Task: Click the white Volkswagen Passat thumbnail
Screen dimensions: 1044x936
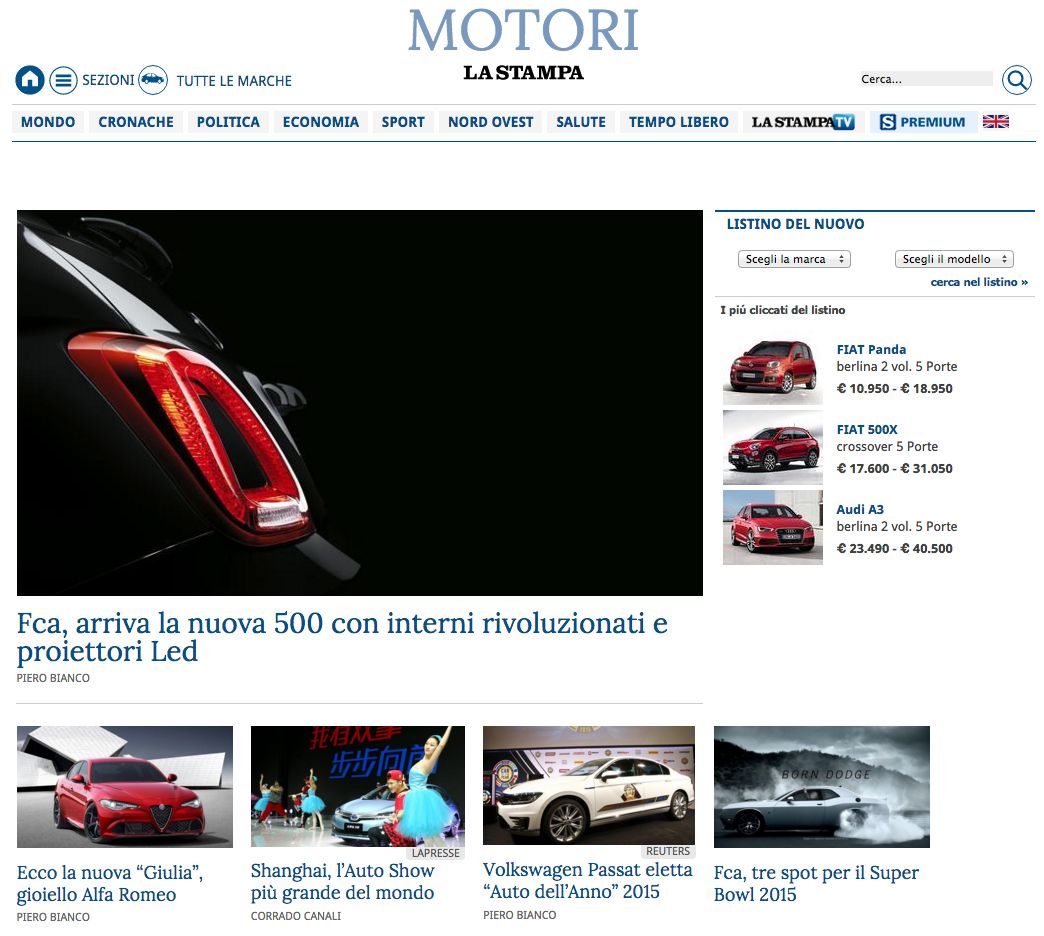Action: [x=589, y=786]
